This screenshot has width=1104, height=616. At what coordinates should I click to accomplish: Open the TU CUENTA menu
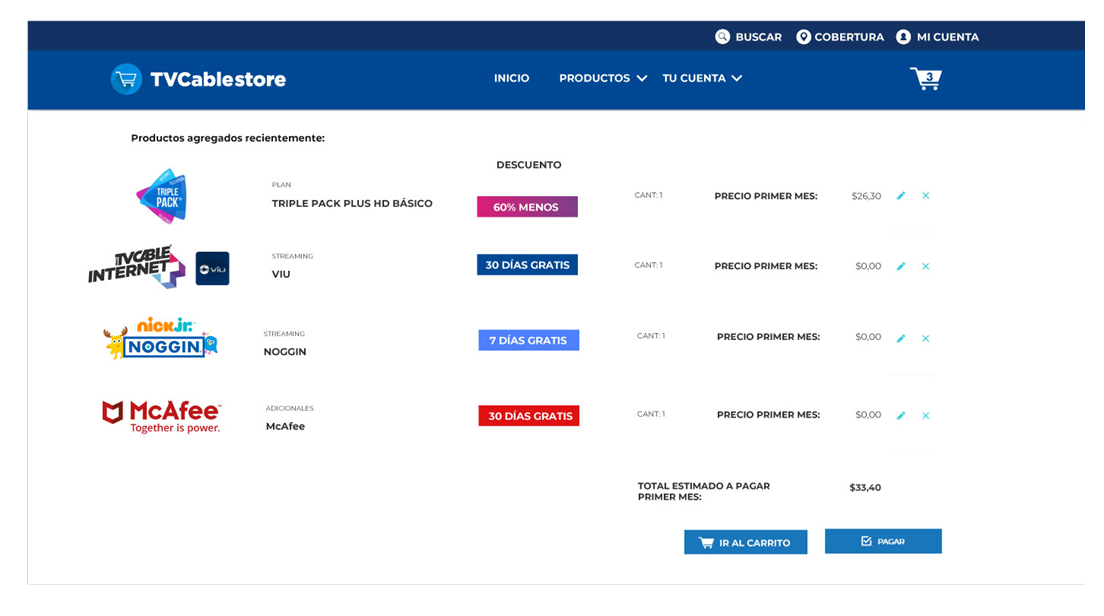coord(694,78)
